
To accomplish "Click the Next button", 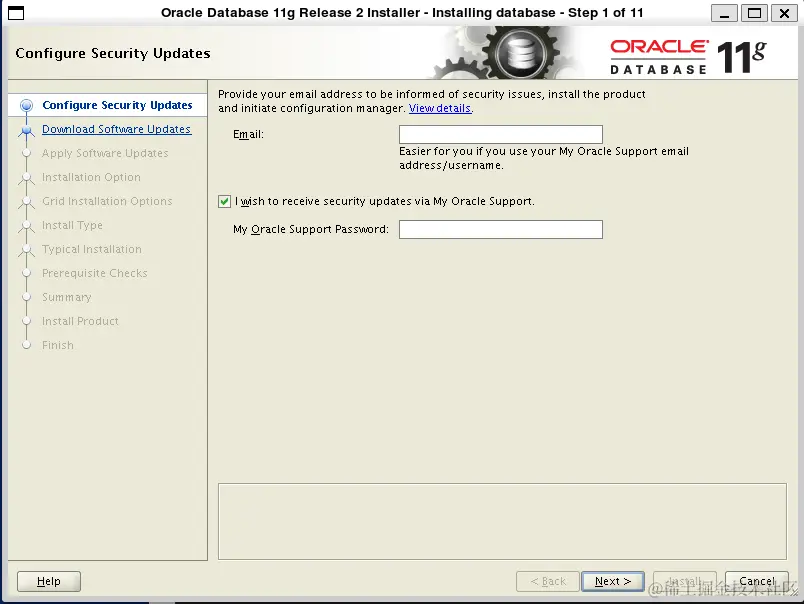I will [612, 580].
